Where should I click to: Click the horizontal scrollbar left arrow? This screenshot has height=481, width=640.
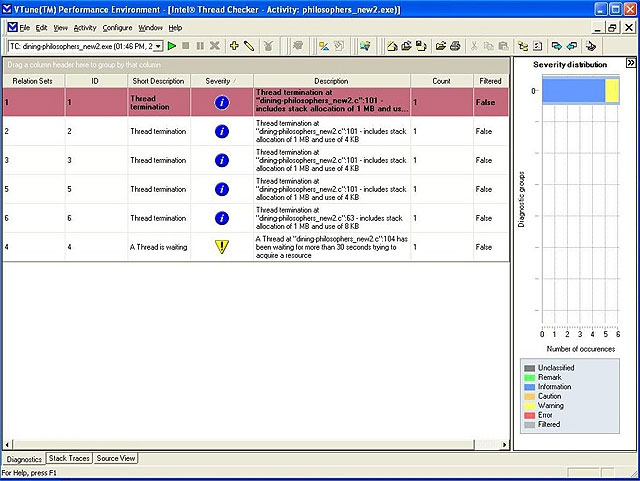(7, 444)
